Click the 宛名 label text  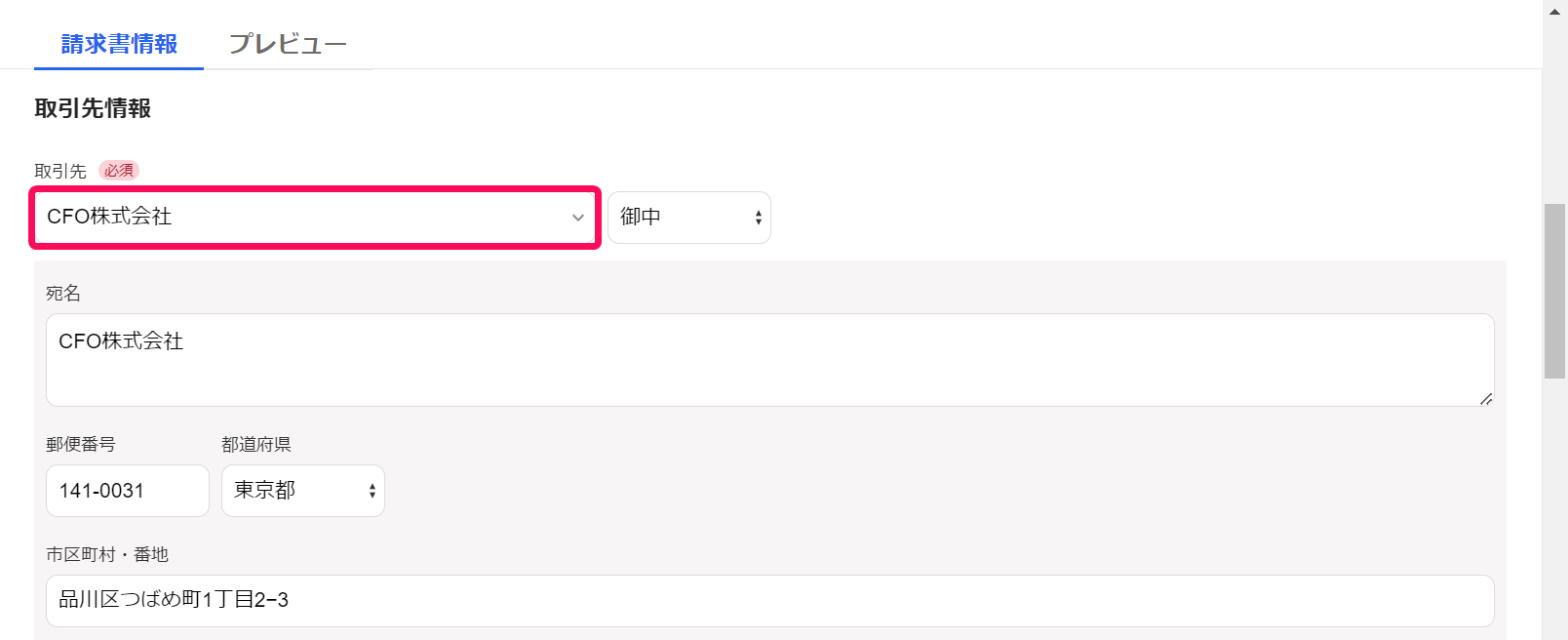tap(63, 293)
